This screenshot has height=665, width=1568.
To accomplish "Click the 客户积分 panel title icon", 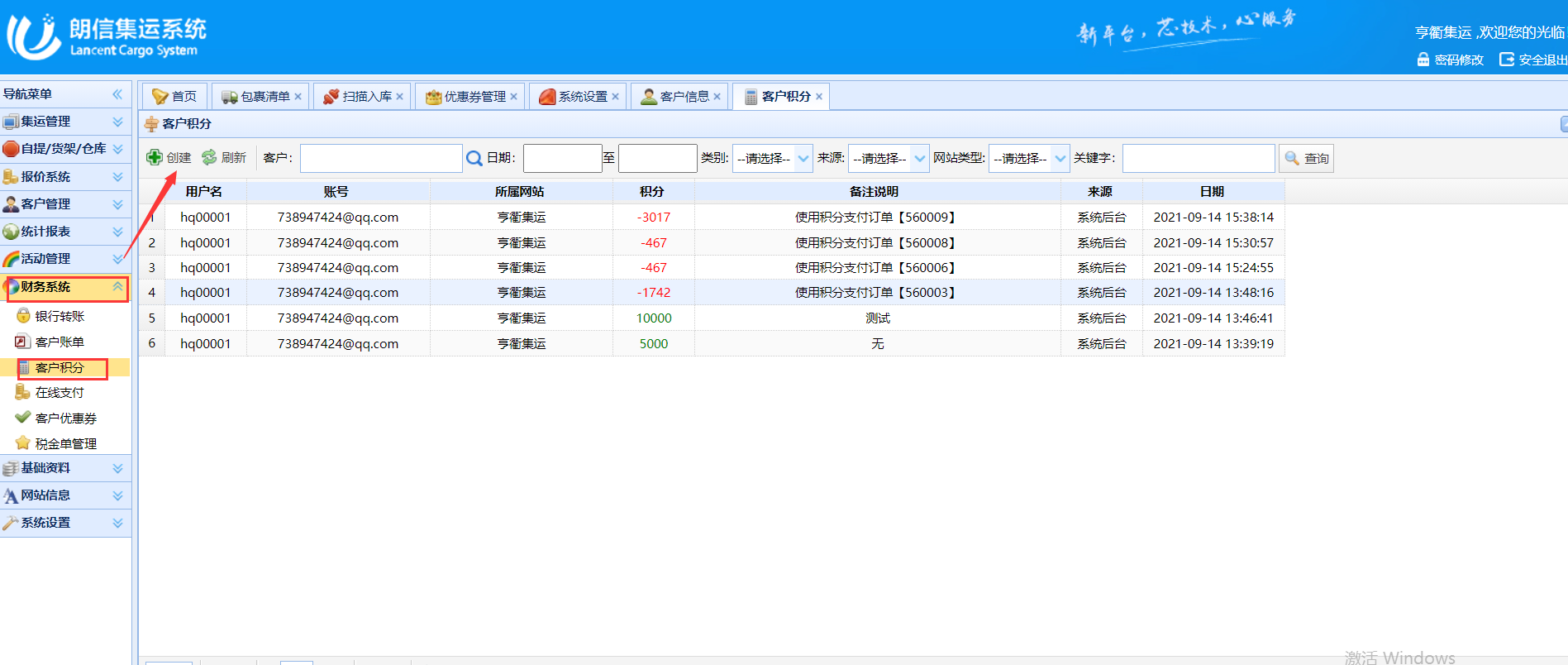I will pos(151,124).
